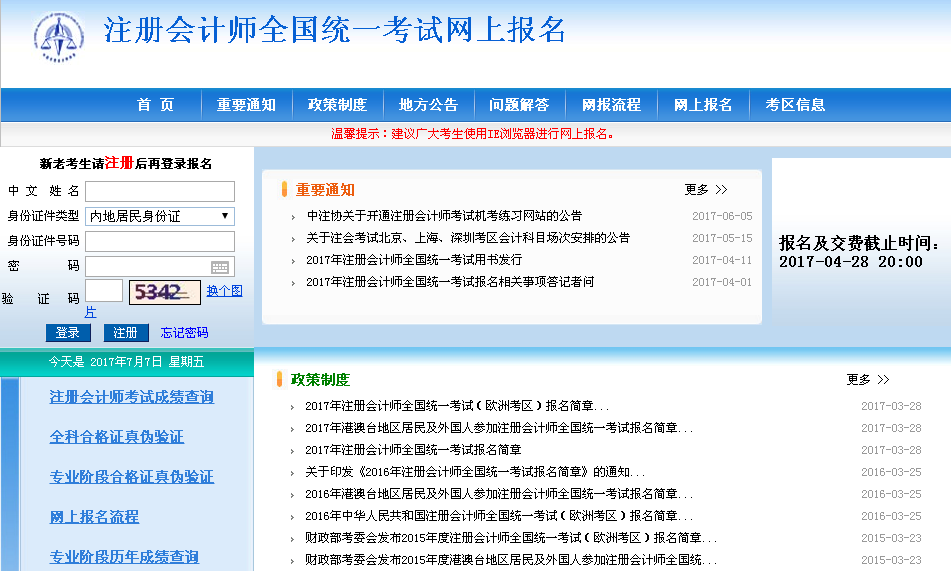Click the site title 注册会计师全国统一考试网上报名
The height and width of the screenshot is (571, 951).
pyautogui.click(x=335, y=30)
